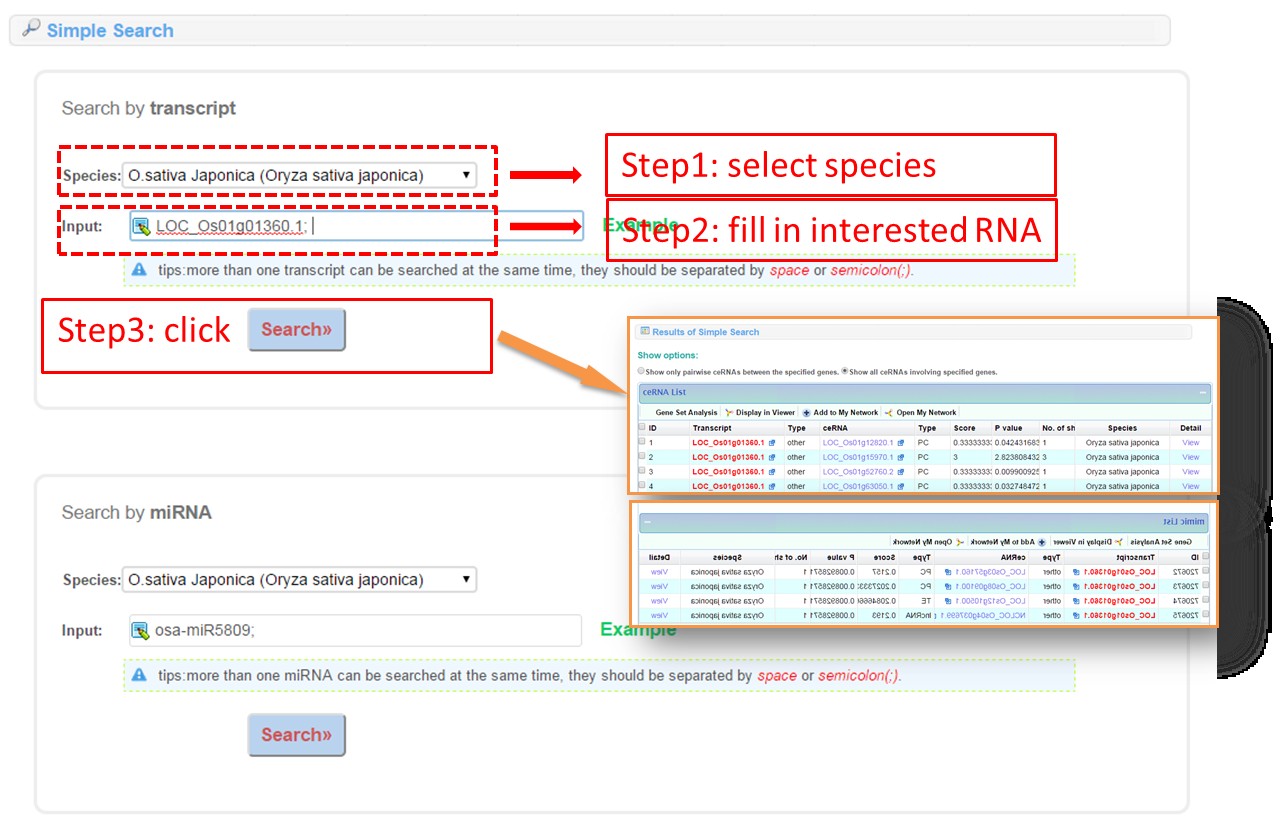The image size is (1285, 831).
Task: Click the icon inside the miRNA input field
Action: coord(141,631)
